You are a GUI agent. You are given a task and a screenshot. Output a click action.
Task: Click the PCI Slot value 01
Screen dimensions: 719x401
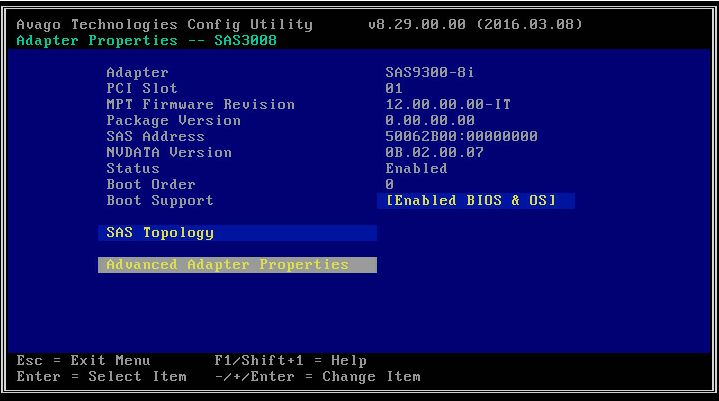click(394, 88)
